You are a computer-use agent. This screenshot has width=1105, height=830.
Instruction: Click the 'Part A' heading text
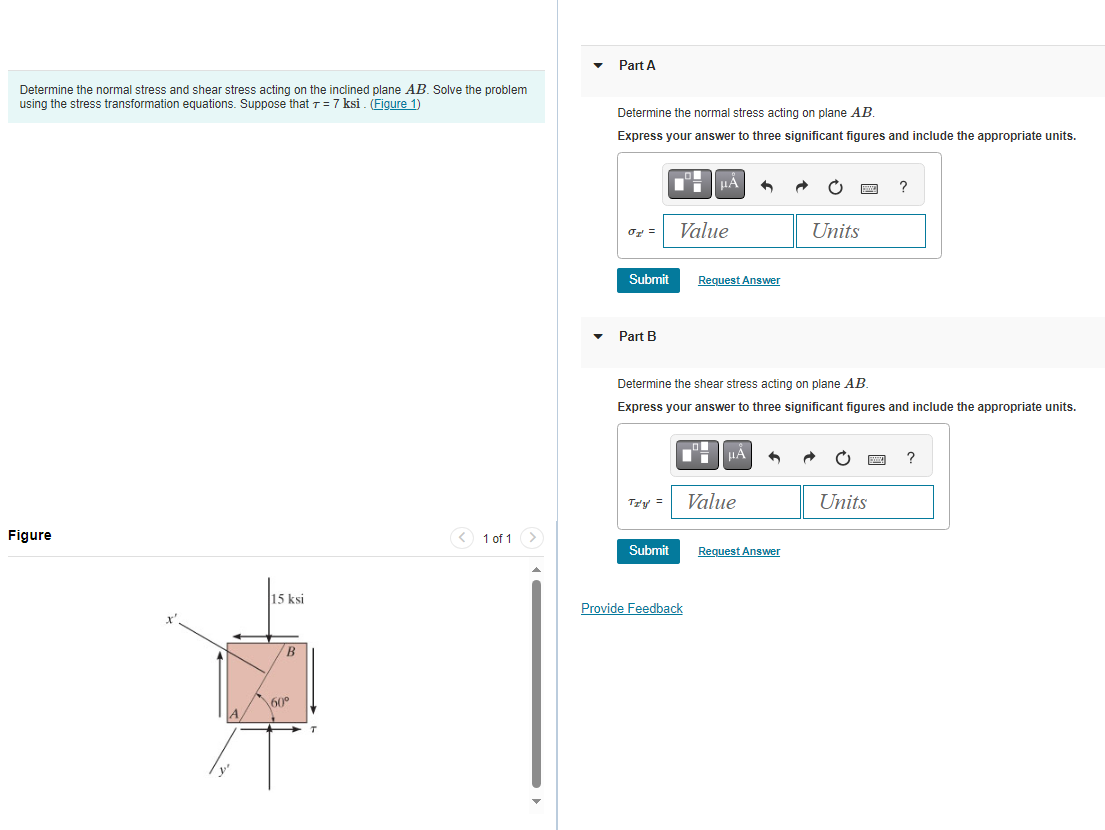tap(637, 66)
